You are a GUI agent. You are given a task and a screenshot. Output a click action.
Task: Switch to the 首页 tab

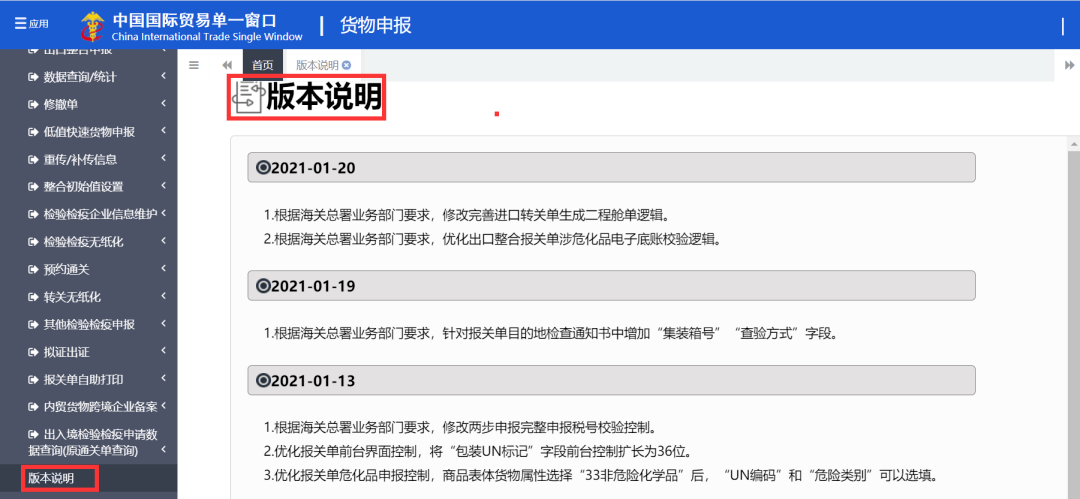[x=262, y=65]
